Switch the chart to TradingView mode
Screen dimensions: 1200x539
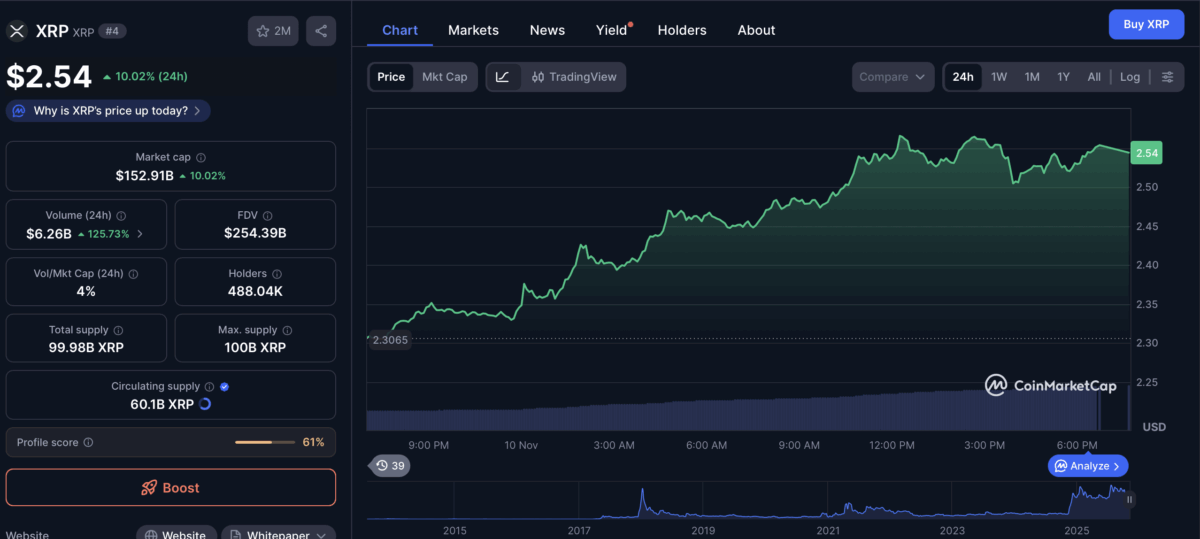574,77
